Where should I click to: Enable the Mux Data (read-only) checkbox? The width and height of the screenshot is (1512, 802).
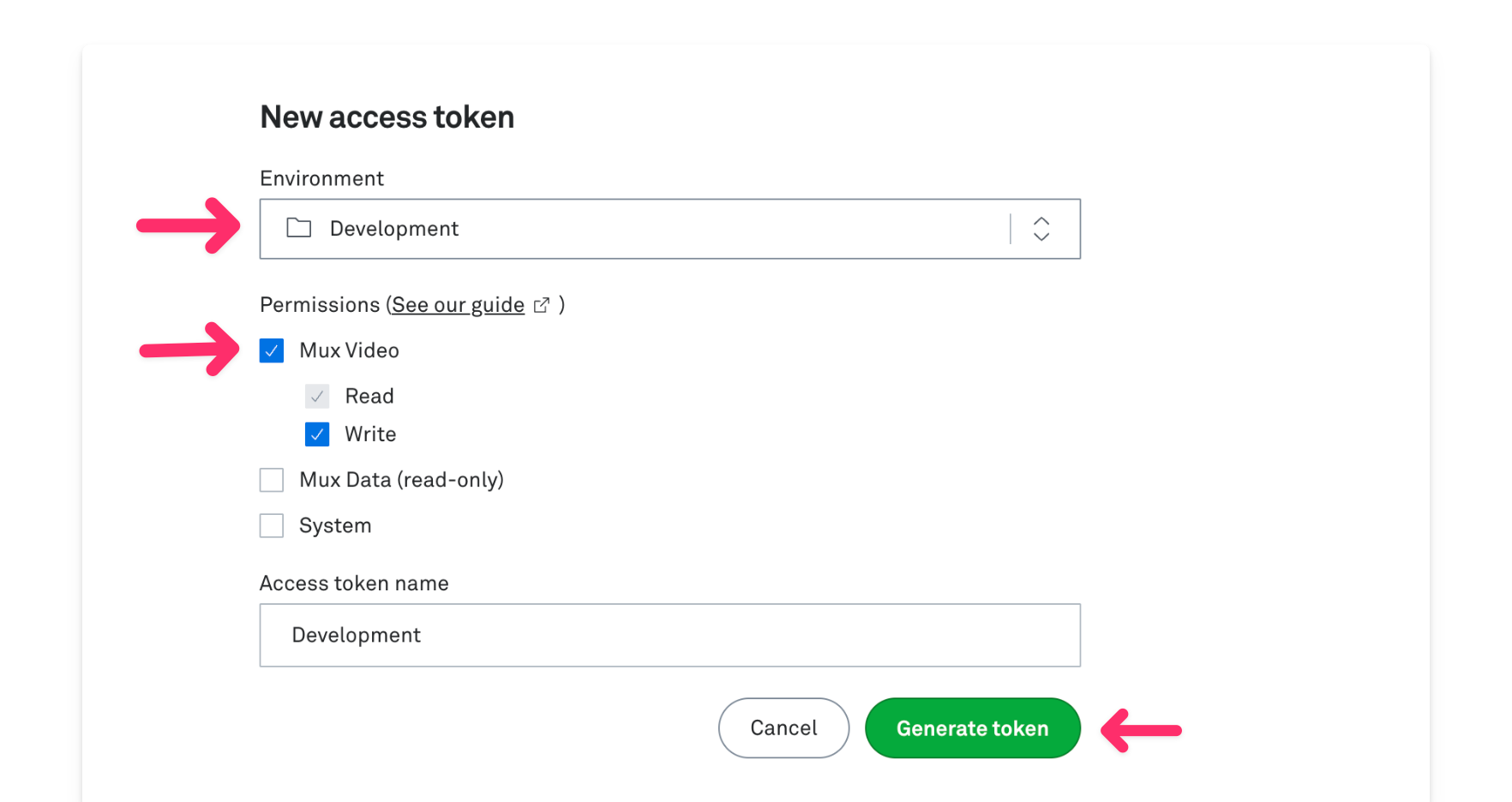point(272,480)
